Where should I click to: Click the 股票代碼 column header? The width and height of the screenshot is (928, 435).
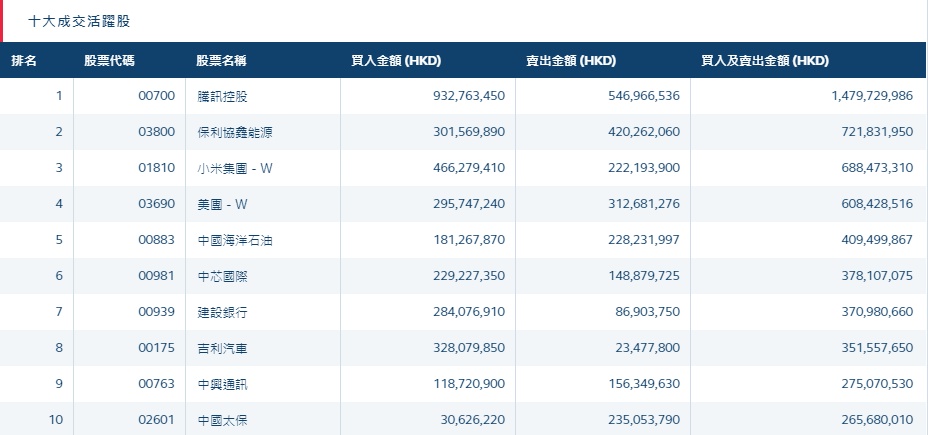pyautogui.click(x=109, y=60)
